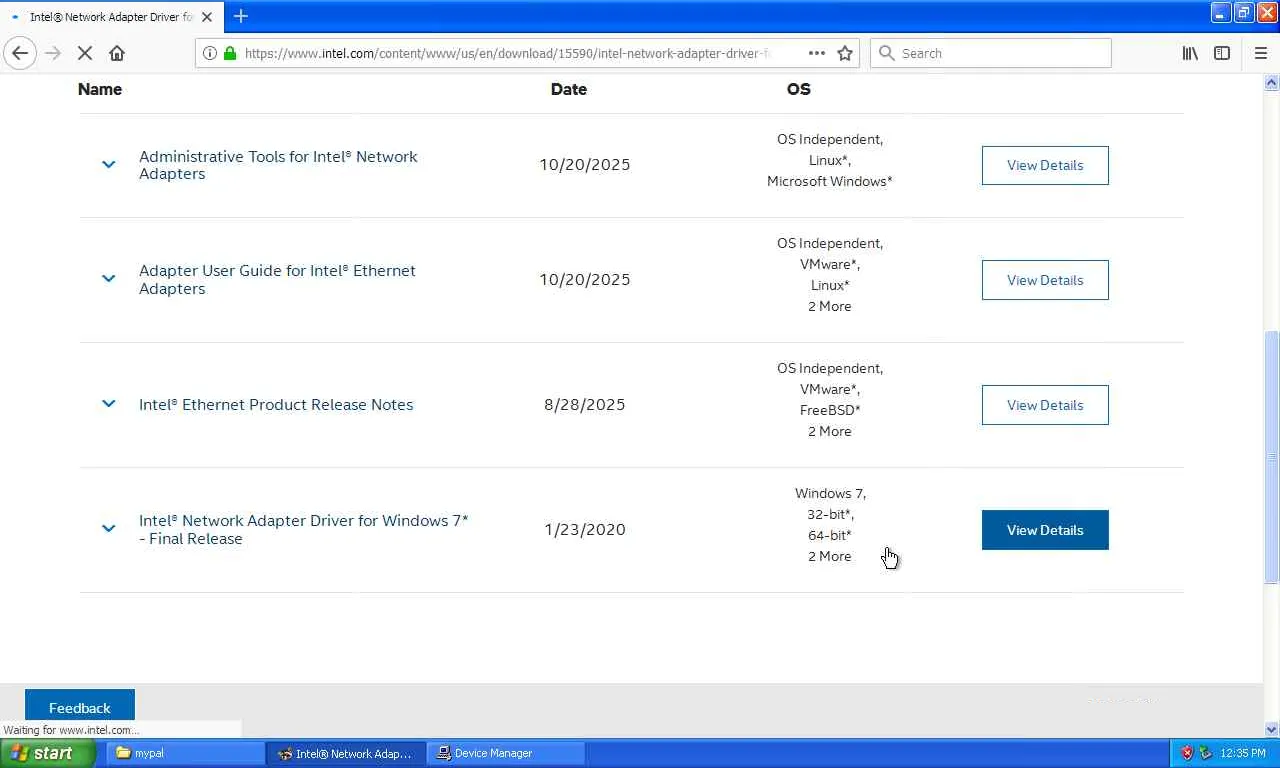View Details for Ethernet Product Release Notes
Image resolution: width=1280 pixels, height=768 pixels.
[x=1045, y=405]
